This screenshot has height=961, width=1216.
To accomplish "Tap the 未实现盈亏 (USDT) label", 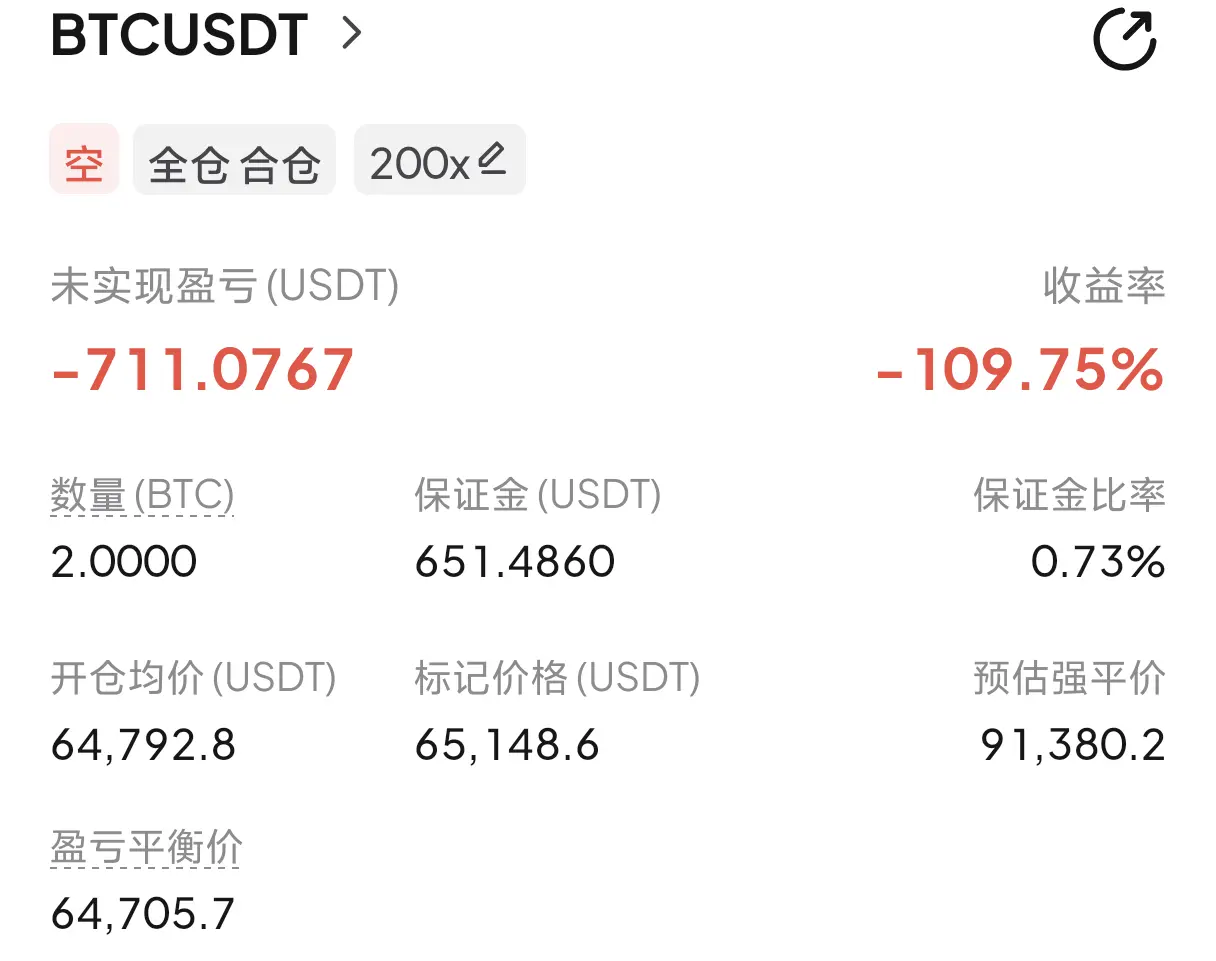I will tap(224, 287).
